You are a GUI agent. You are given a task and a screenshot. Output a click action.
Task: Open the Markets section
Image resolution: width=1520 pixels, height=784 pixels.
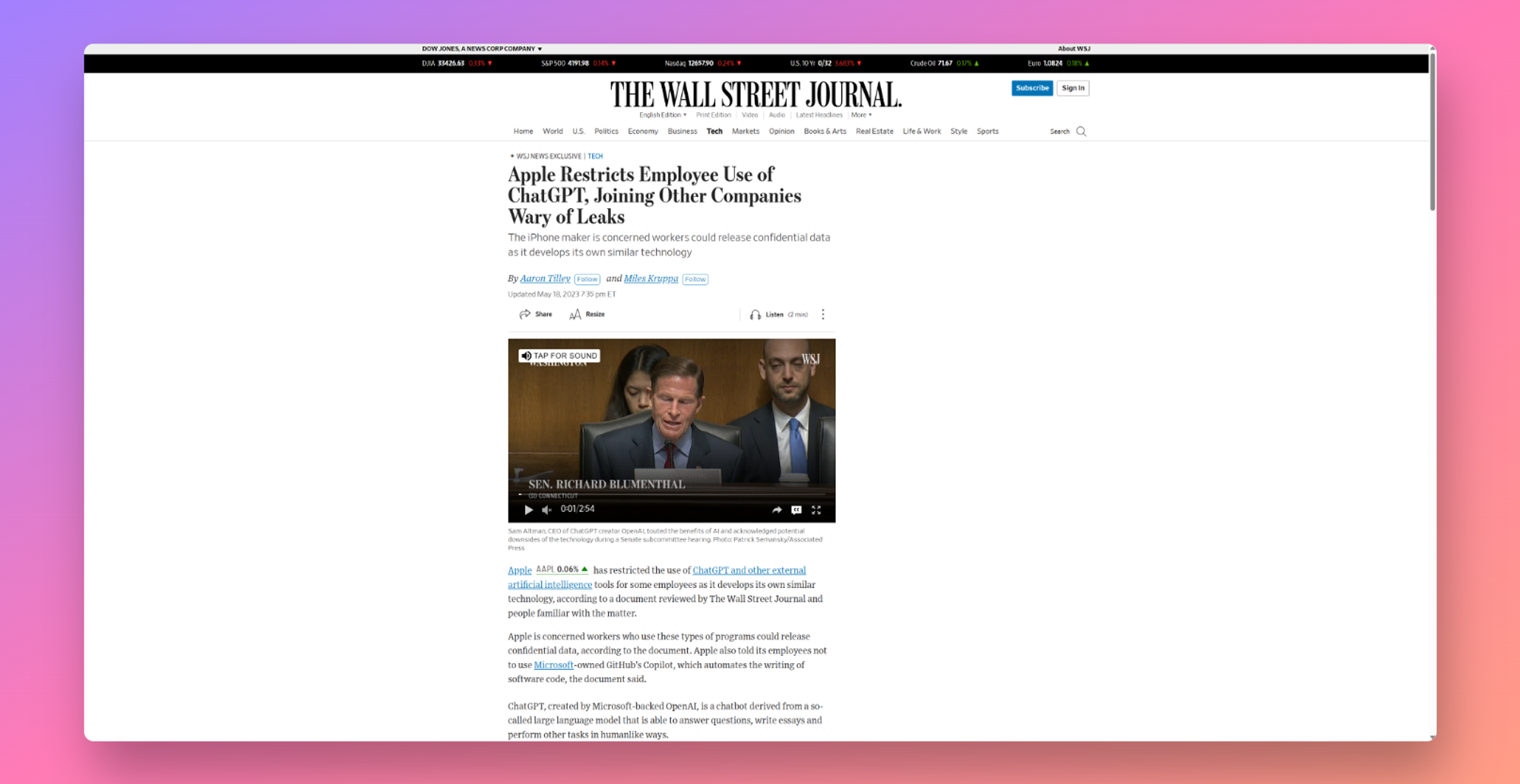746,131
